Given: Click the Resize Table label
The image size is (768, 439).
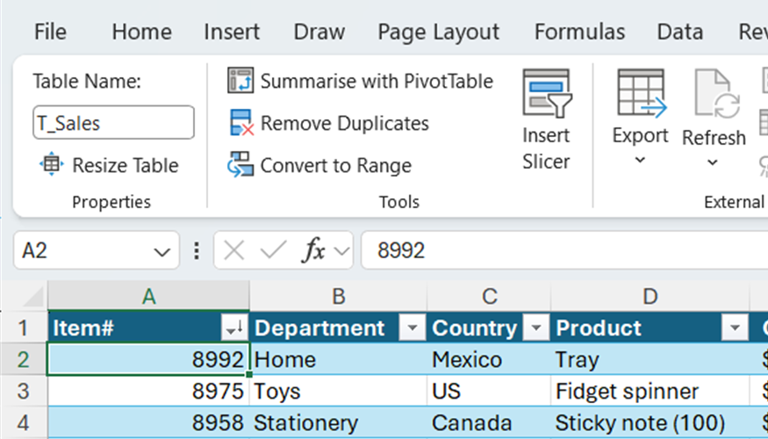Looking at the screenshot, I should pyautogui.click(x=125, y=166).
